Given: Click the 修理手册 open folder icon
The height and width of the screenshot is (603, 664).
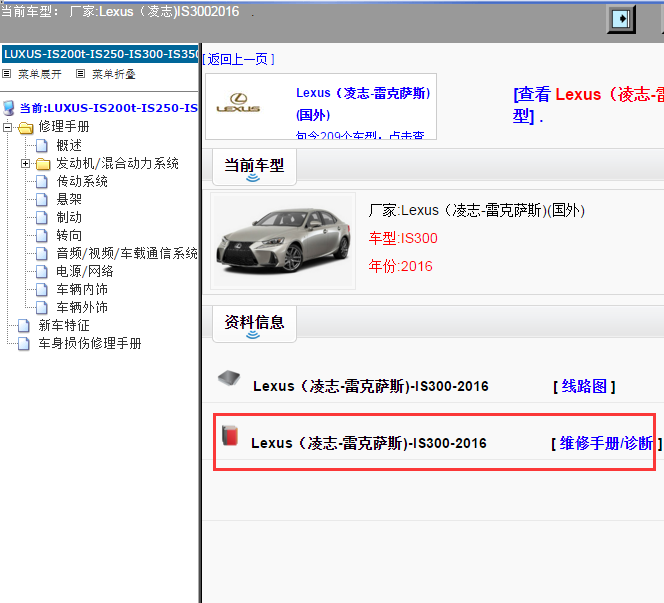Looking at the screenshot, I should (26, 127).
